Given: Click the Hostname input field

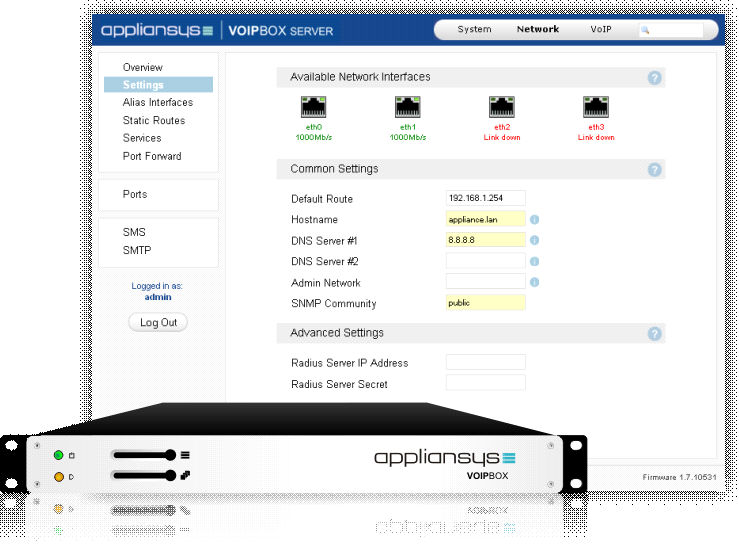Looking at the screenshot, I should [x=485, y=219].
